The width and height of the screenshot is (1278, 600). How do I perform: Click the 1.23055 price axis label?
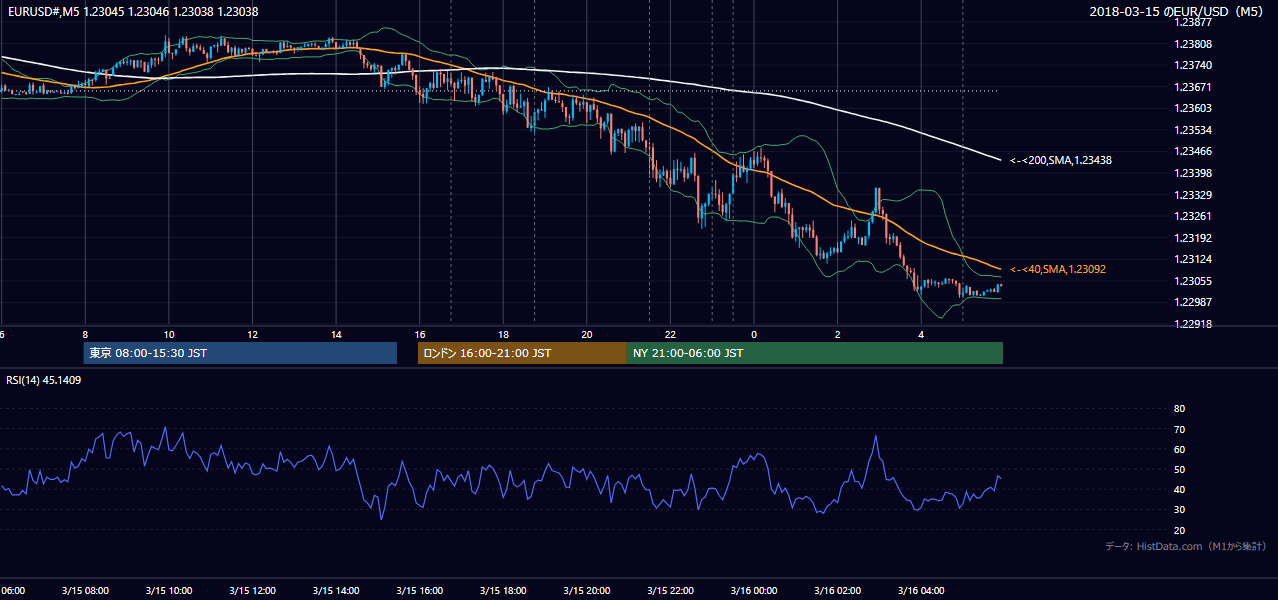(x=1193, y=281)
